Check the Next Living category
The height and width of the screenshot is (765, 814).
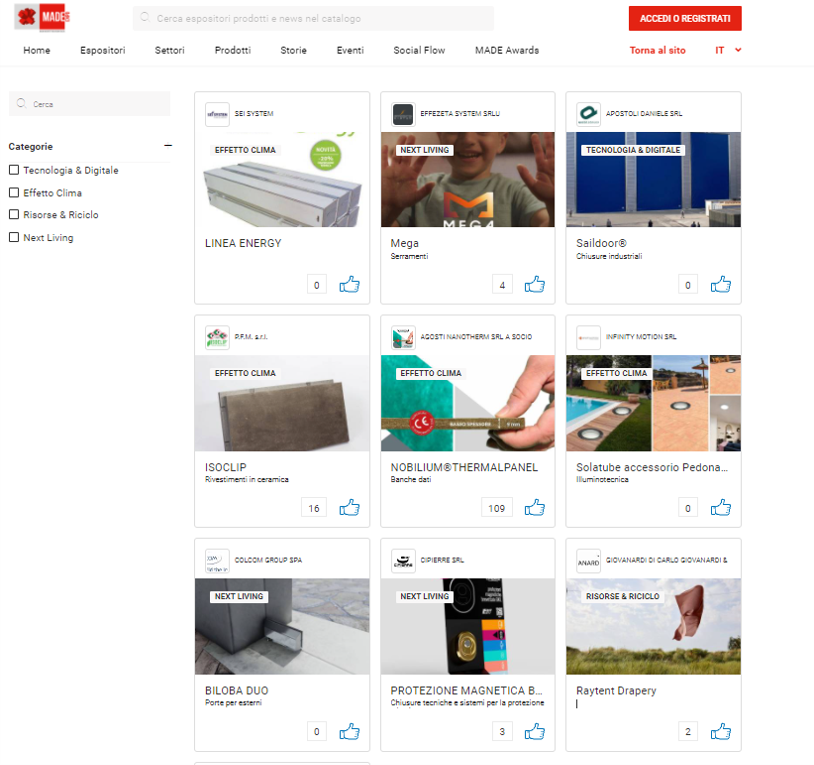pyautogui.click(x=14, y=237)
